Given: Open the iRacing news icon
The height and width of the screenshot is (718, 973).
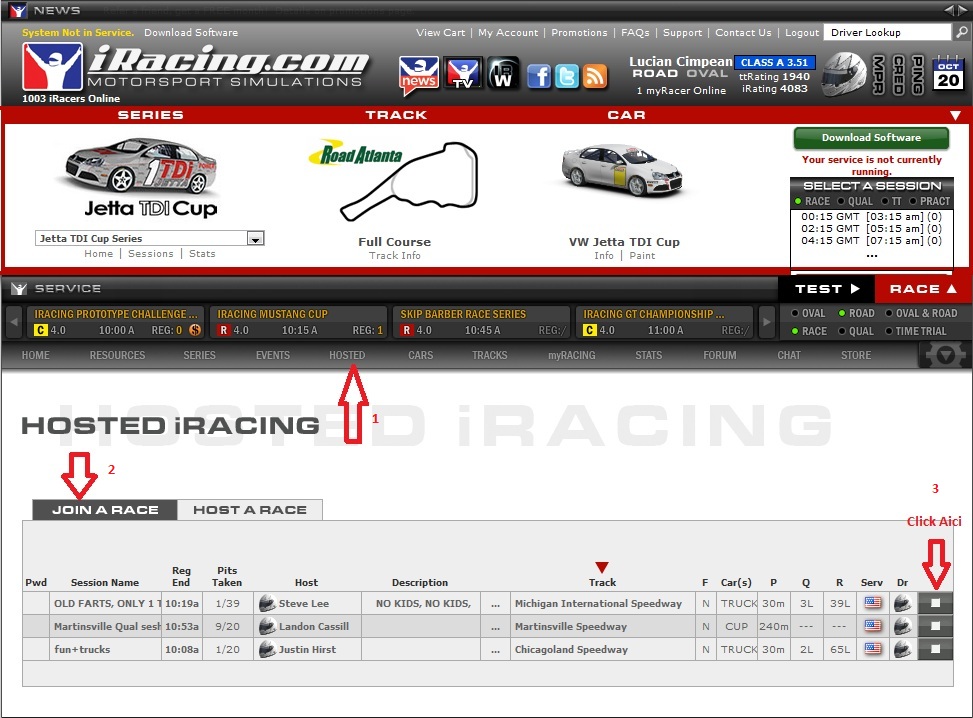Looking at the screenshot, I should coord(418,75).
